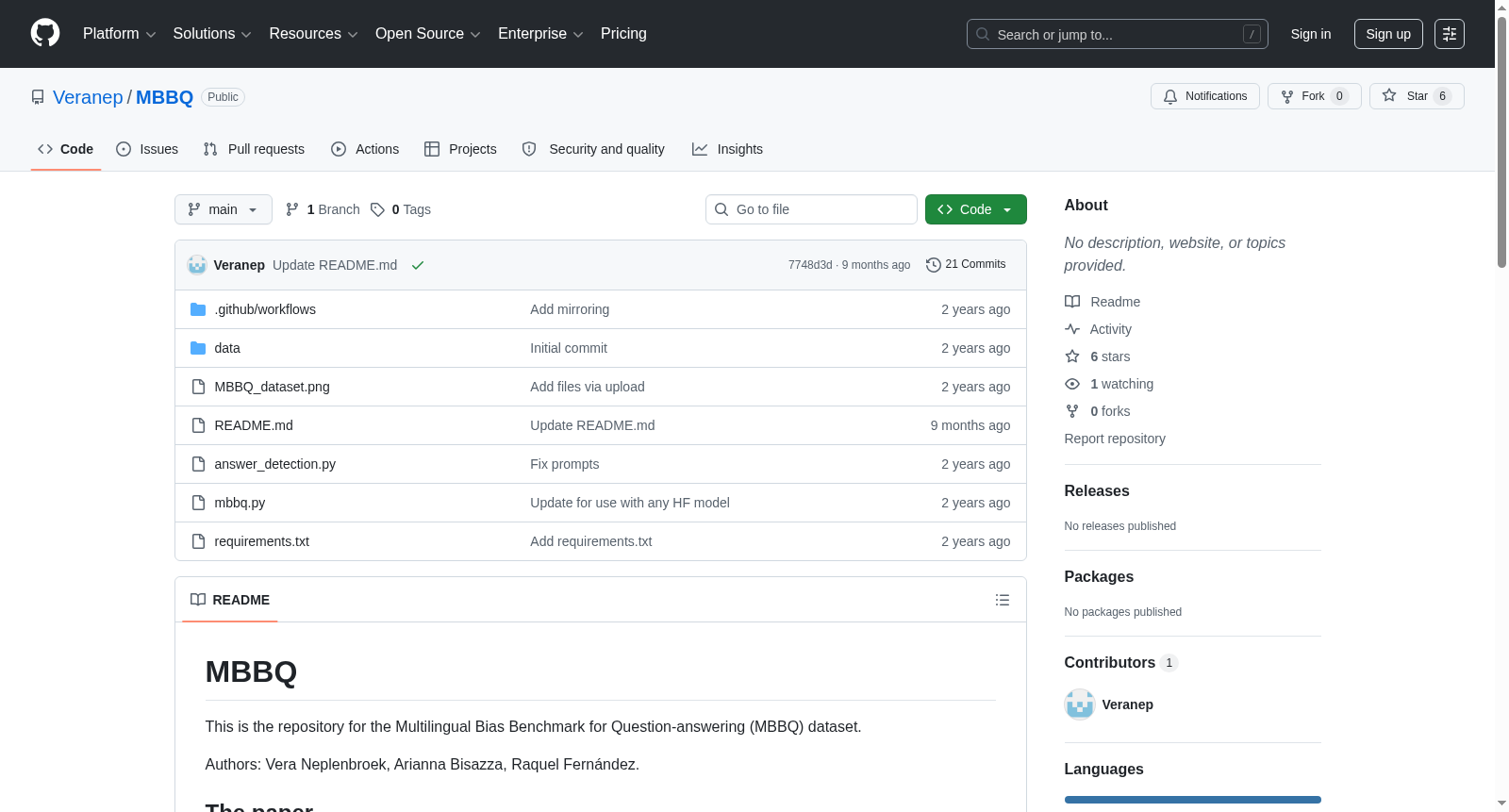Click the repository icon beside Veranep

tap(38, 97)
